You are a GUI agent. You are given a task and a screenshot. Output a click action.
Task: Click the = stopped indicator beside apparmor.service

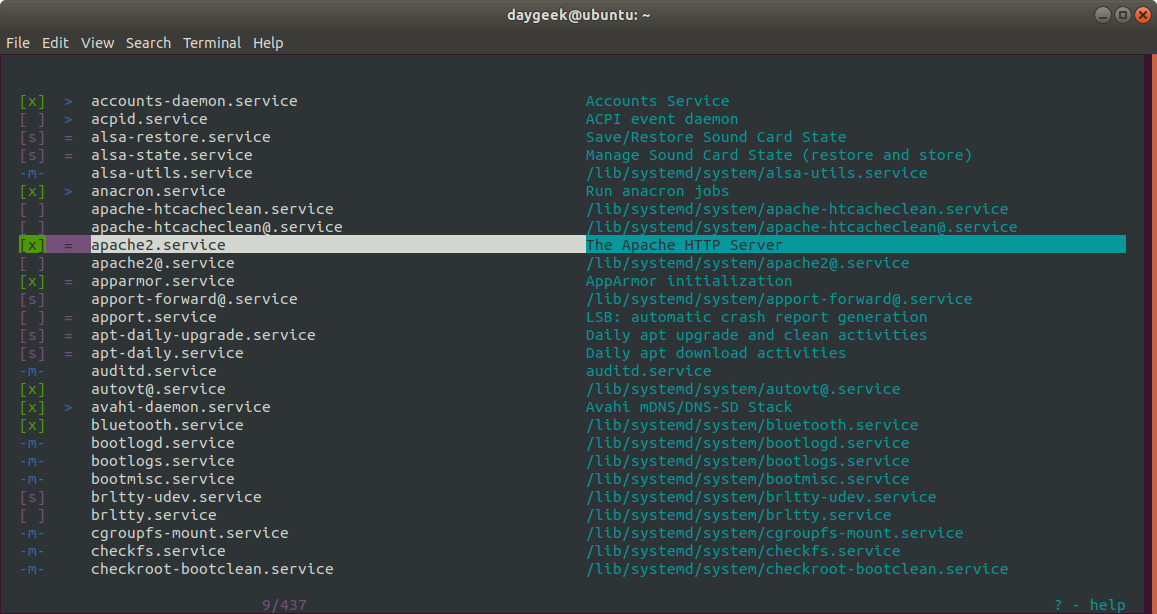(x=68, y=281)
